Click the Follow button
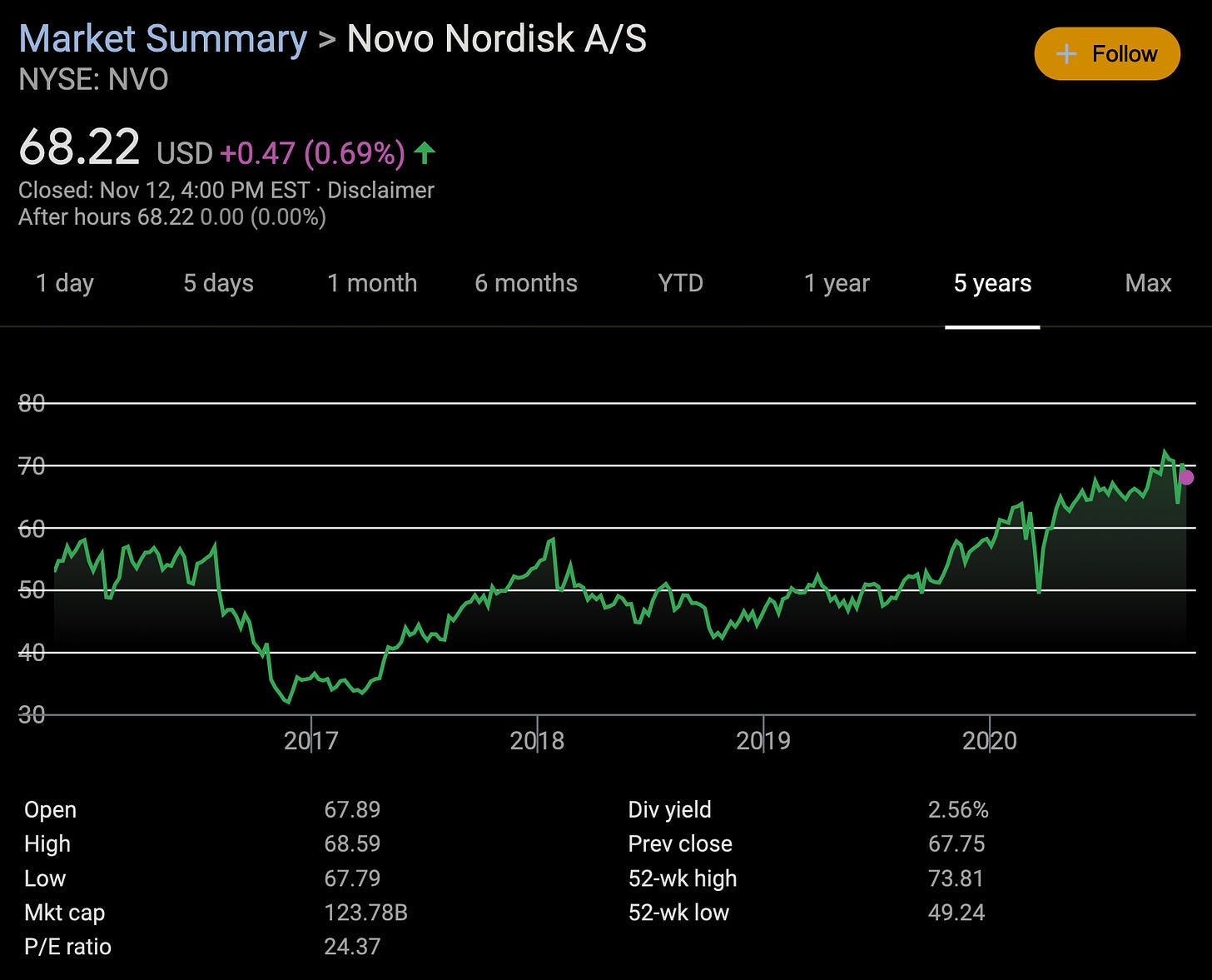 pos(1107,54)
